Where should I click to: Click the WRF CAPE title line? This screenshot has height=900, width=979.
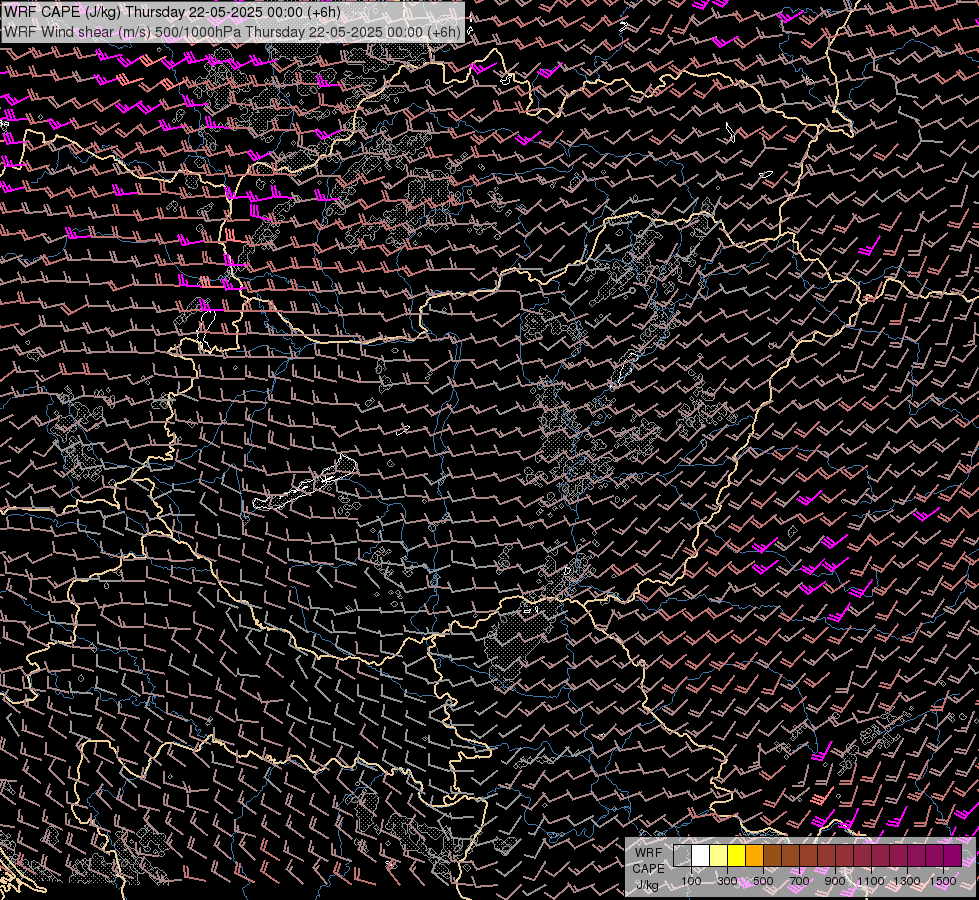[x=173, y=12]
